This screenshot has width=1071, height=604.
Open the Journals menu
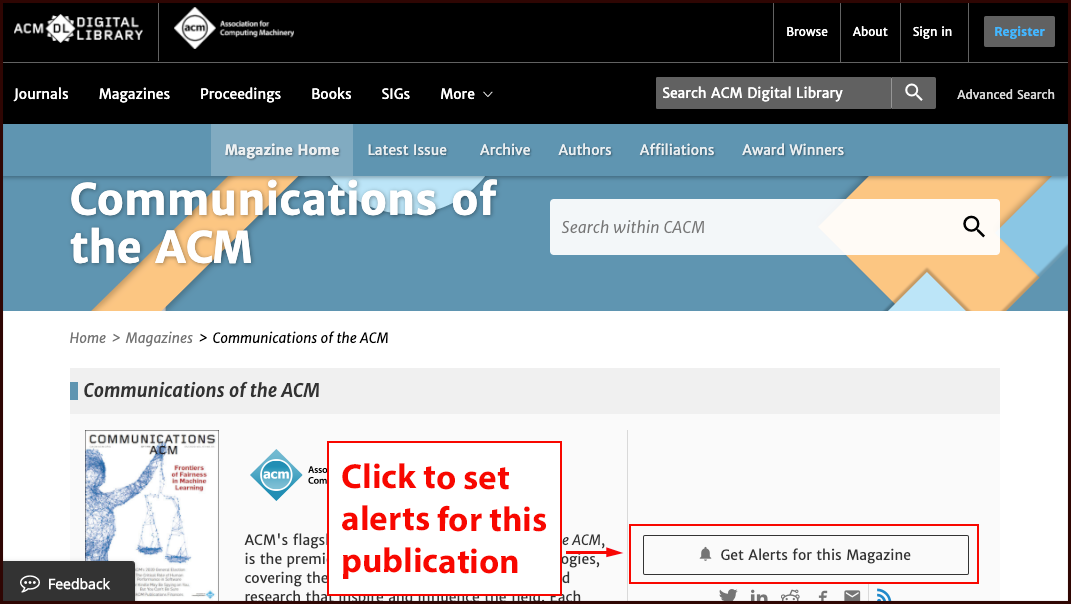(x=41, y=94)
